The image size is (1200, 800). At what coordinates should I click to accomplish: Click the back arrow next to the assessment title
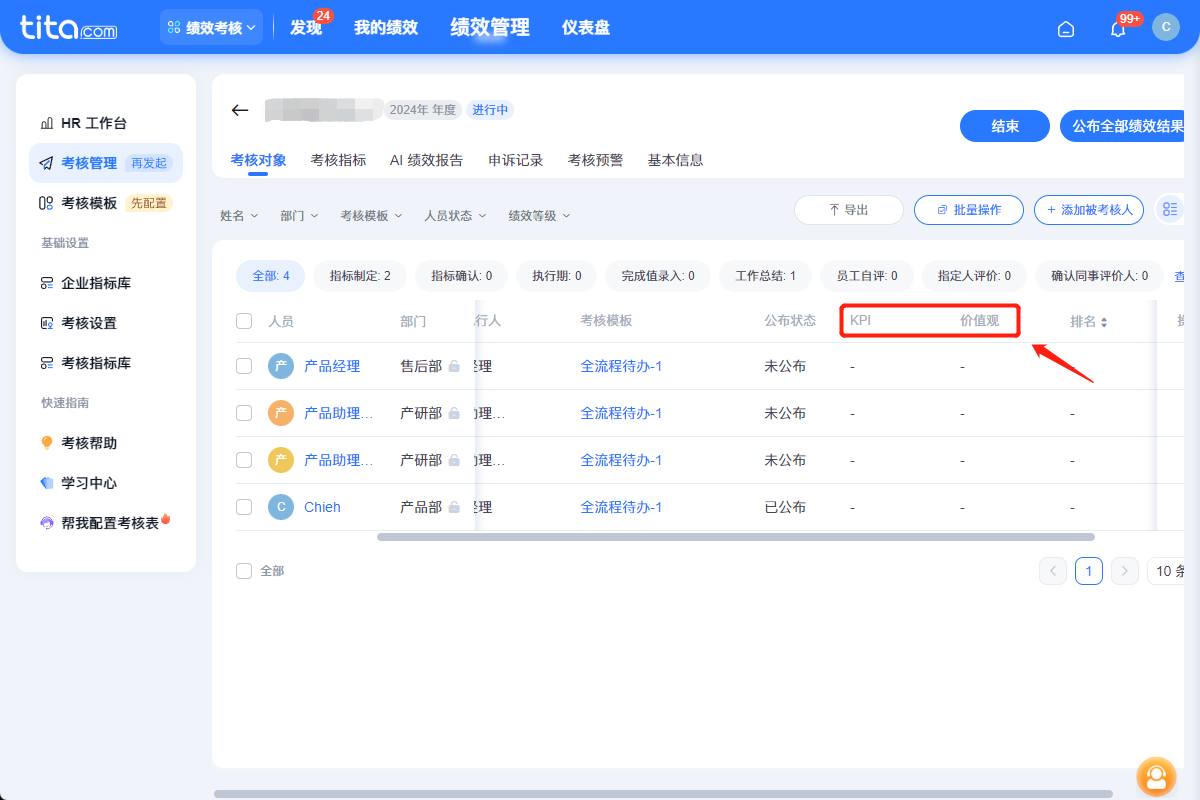[x=239, y=111]
